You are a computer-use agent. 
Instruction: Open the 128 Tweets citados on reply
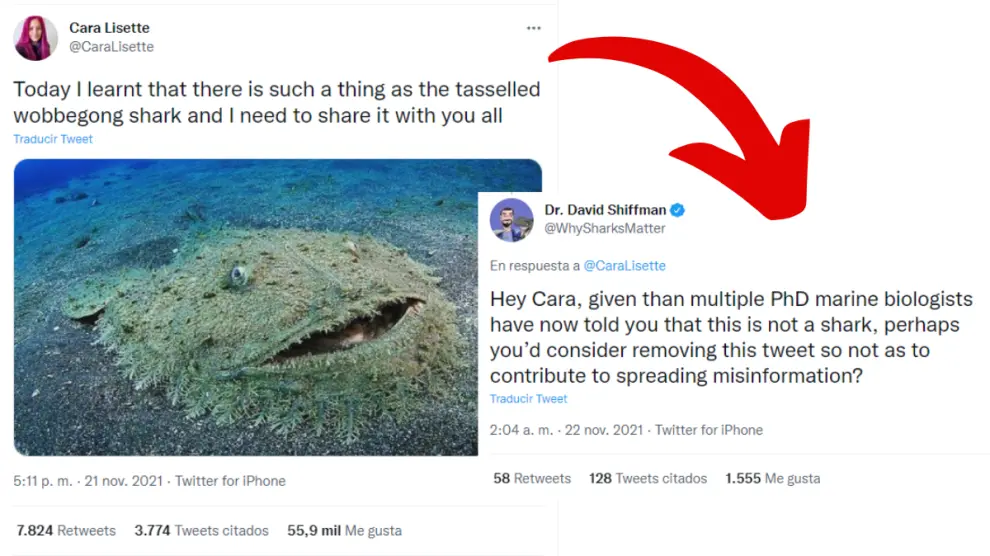(647, 478)
